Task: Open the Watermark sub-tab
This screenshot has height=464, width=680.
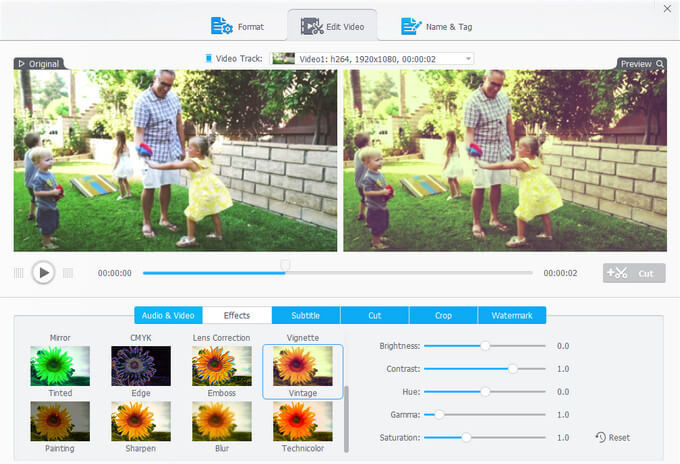Action: [x=512, y=315]
